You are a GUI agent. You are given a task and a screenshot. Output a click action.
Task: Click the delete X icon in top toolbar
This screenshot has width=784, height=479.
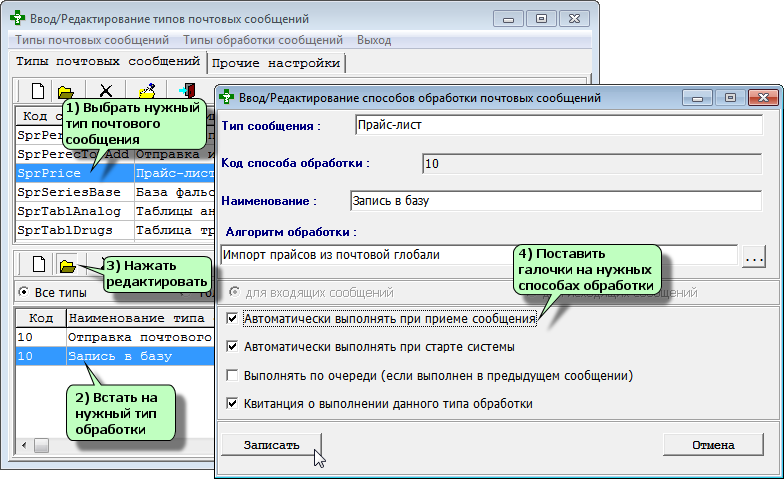click(106, 92)
